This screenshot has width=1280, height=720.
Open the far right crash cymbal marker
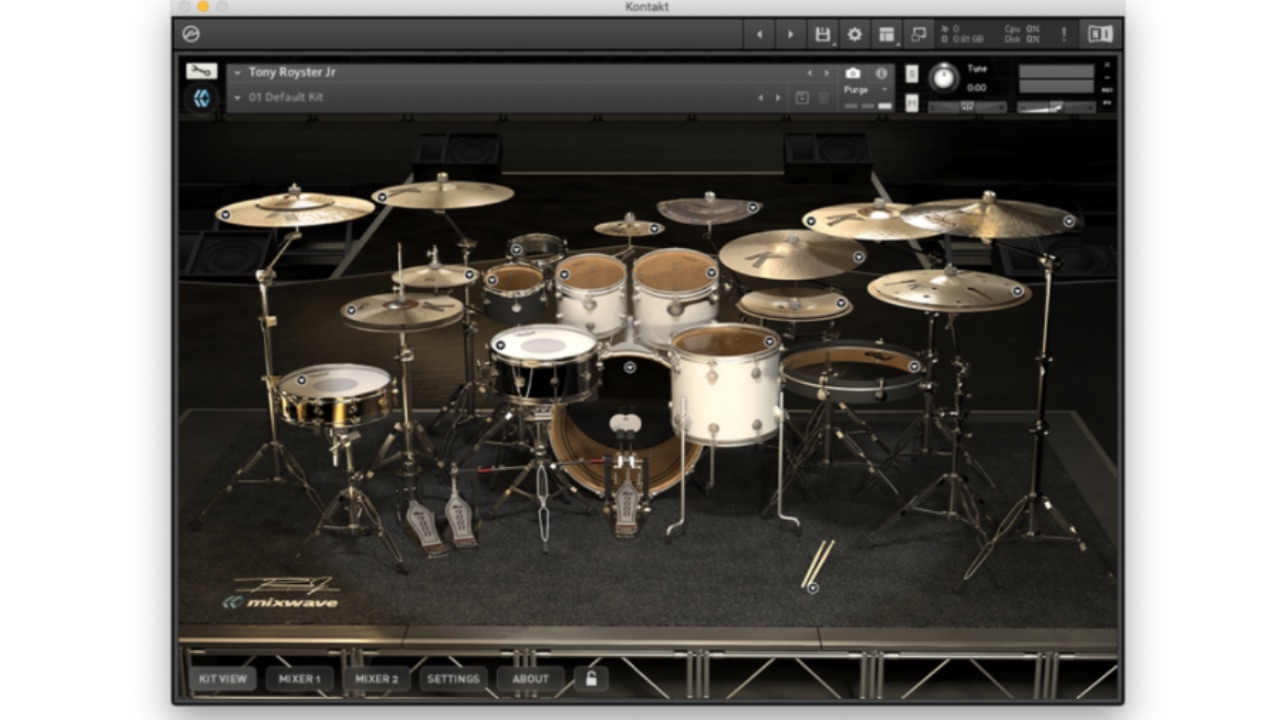(1068, 221)
